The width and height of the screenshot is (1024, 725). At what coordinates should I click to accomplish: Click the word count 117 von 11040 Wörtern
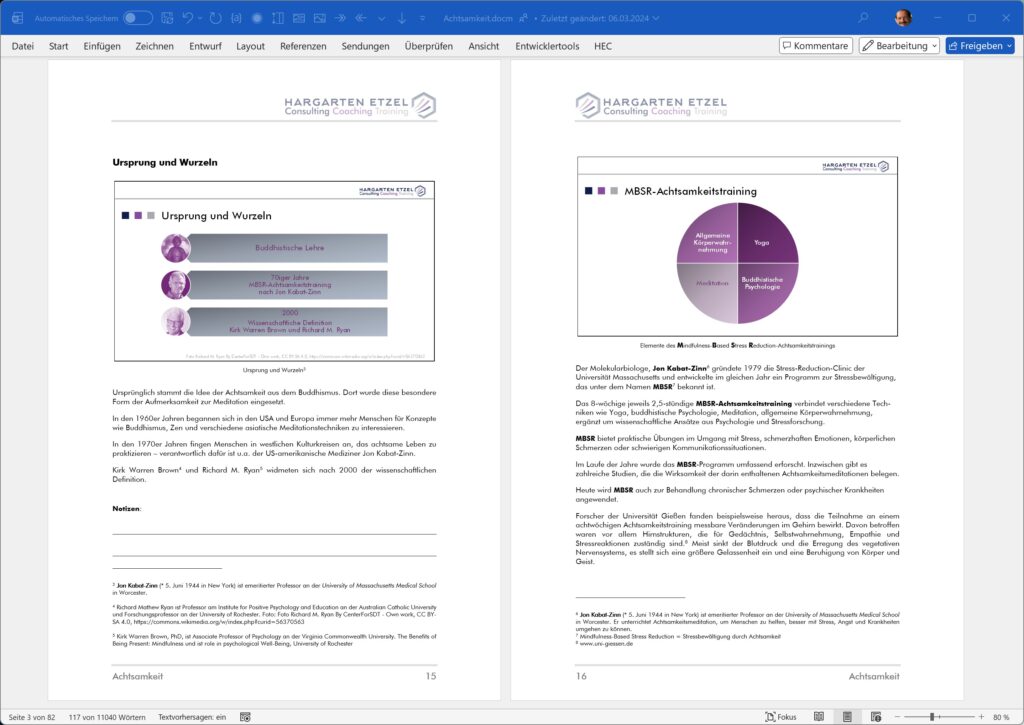pos(108,717)
